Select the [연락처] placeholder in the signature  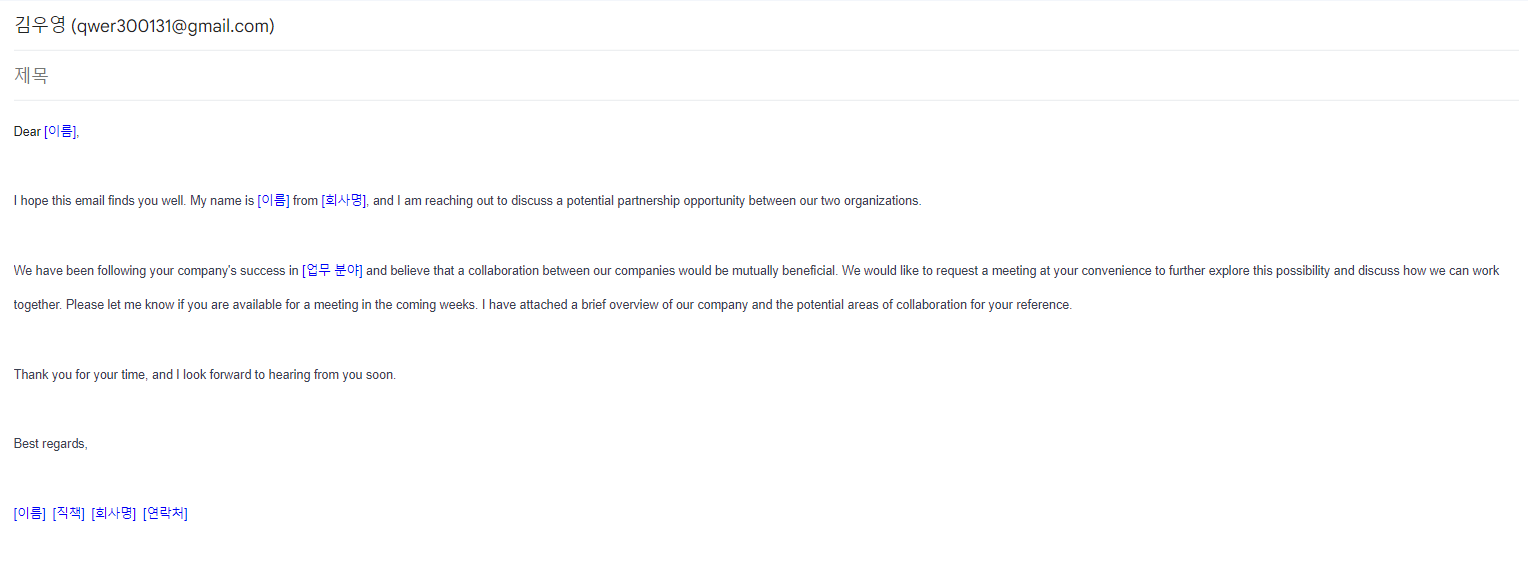[165, 513]
